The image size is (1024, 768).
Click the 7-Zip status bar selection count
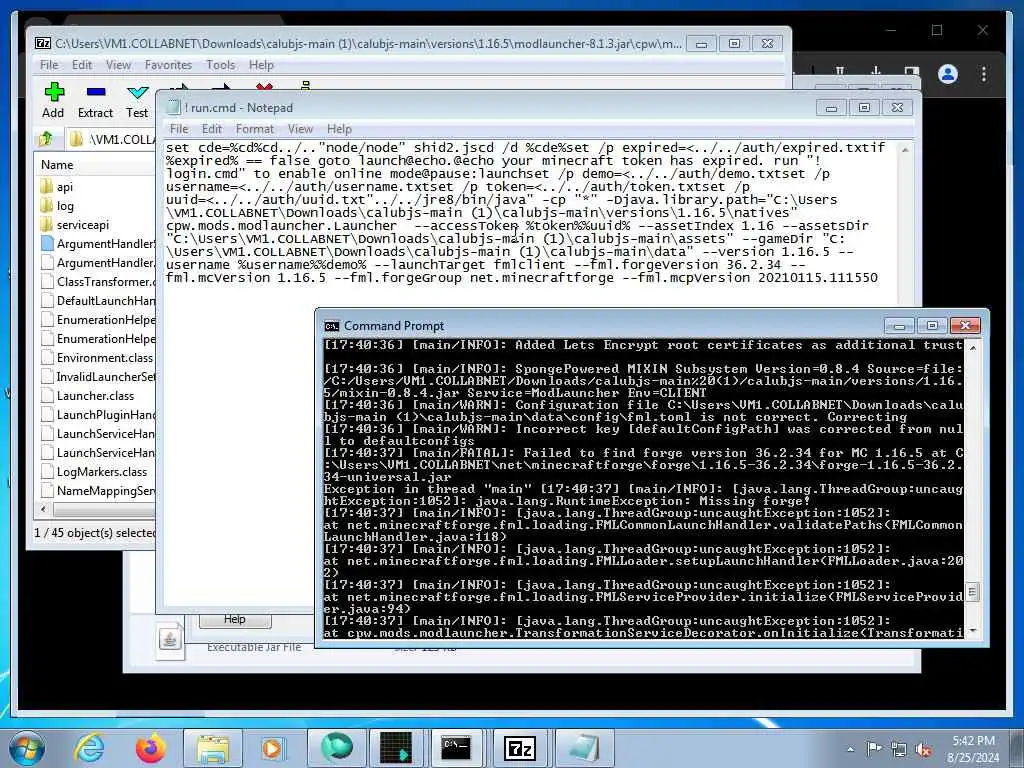[94, 533]
